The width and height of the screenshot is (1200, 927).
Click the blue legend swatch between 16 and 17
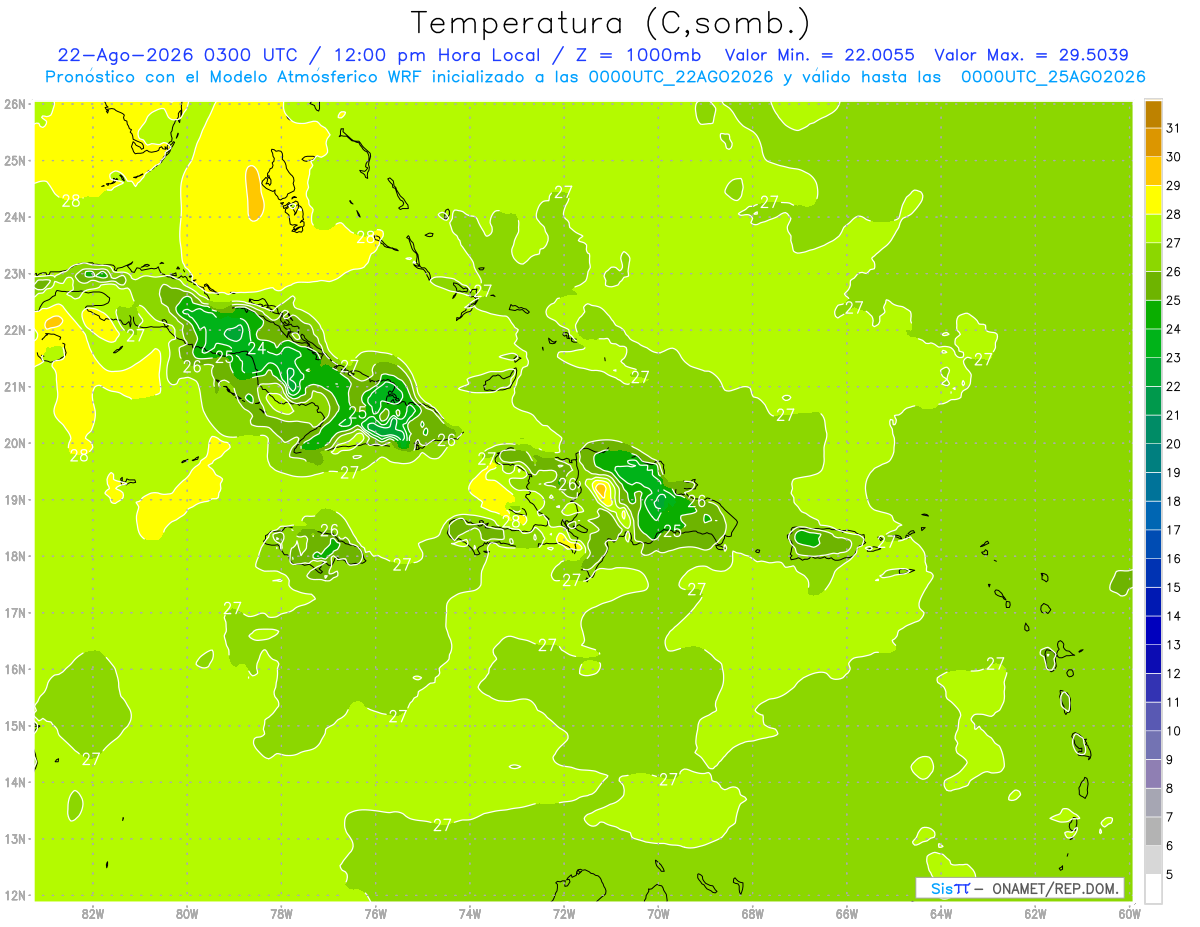[1153, 543]
